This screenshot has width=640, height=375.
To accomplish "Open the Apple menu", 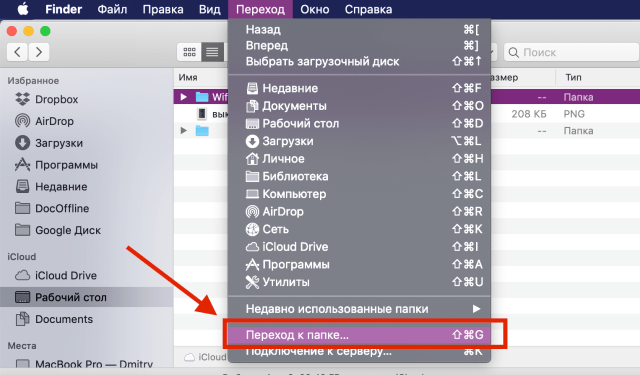I will [23, 9].
